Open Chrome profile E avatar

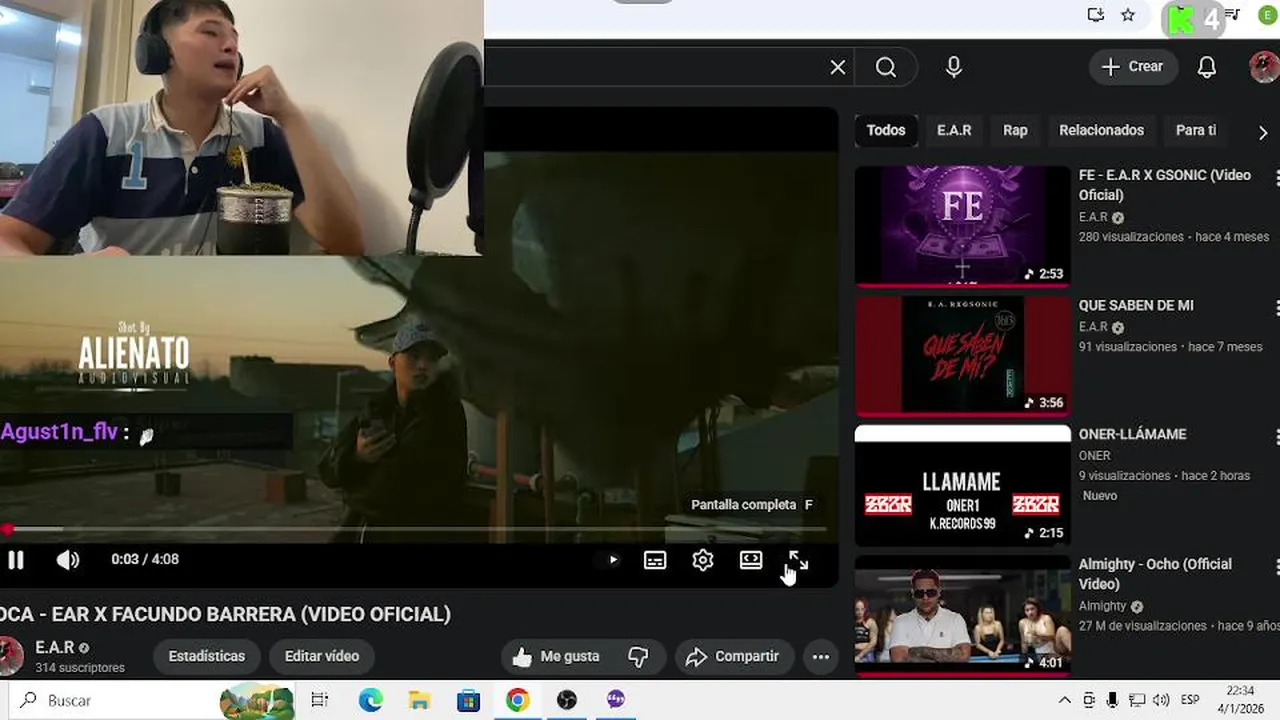1269,15
